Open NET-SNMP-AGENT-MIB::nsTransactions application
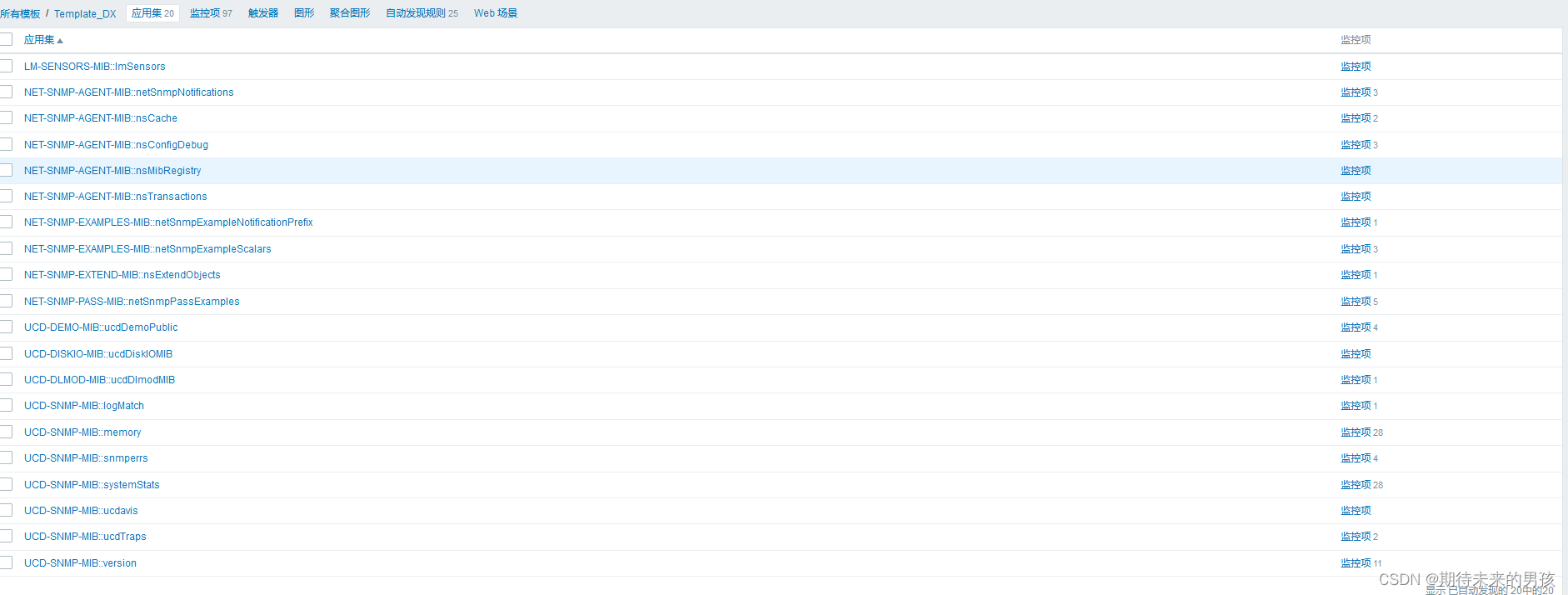This screenshot has width=1568, height=595. click(x=116, y=197)
